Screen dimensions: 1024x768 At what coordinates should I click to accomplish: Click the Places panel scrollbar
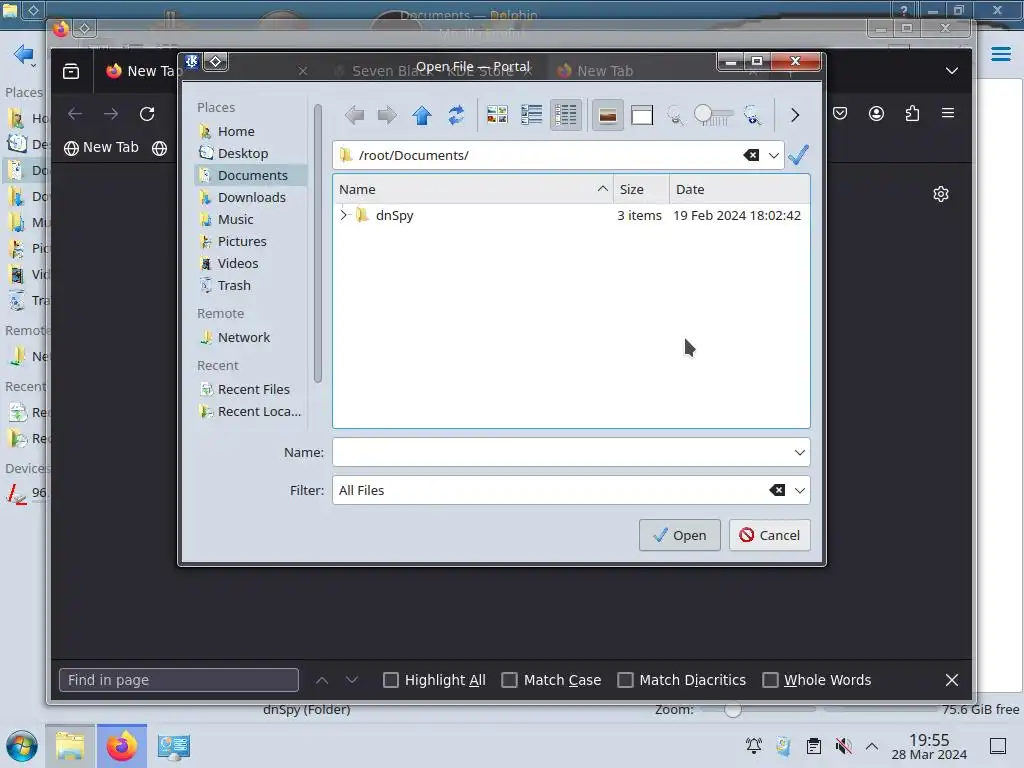tap(318, 243)
